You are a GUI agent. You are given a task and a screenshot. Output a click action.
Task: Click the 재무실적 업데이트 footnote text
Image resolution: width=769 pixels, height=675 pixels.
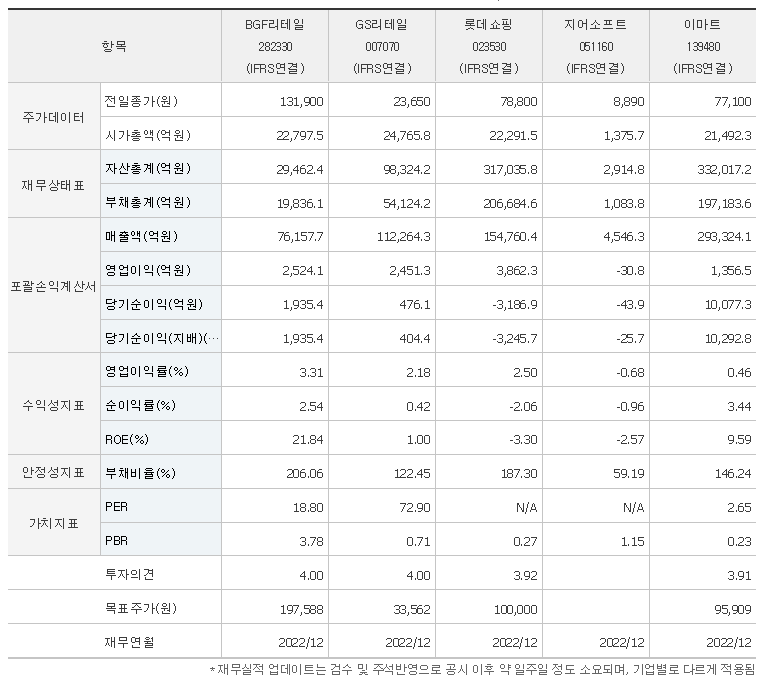point(482,669)
